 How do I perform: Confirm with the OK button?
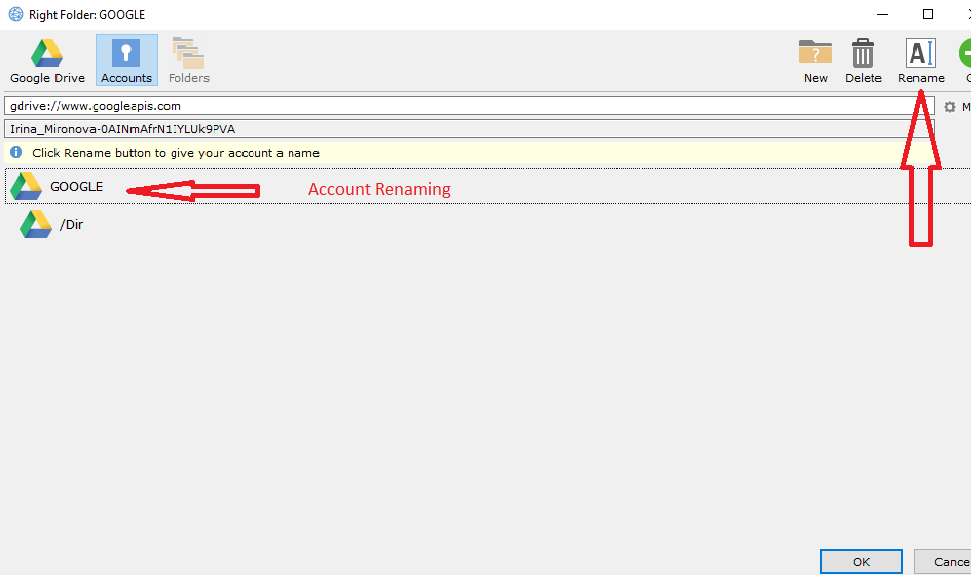861,562
